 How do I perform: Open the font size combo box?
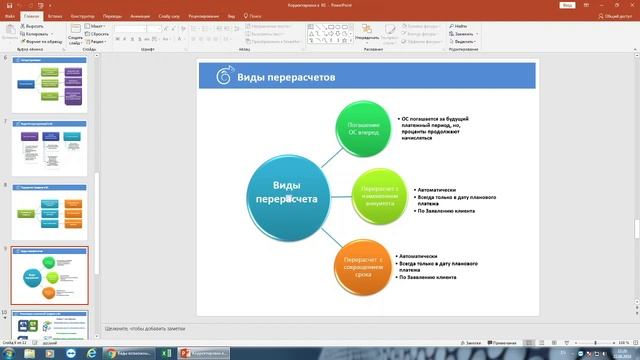coord(154,29)
